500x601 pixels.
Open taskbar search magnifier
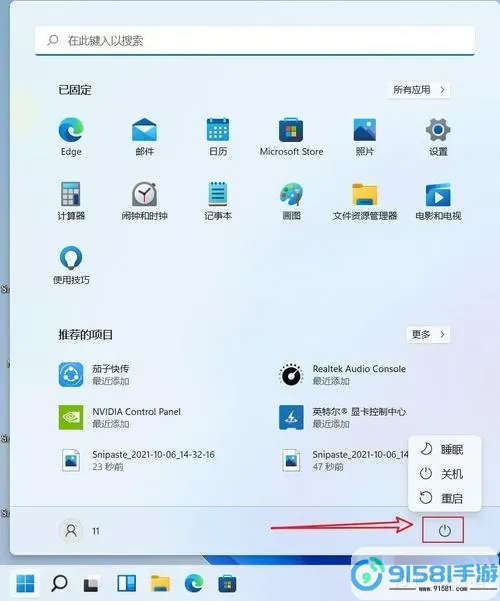(x=59, y=584)
